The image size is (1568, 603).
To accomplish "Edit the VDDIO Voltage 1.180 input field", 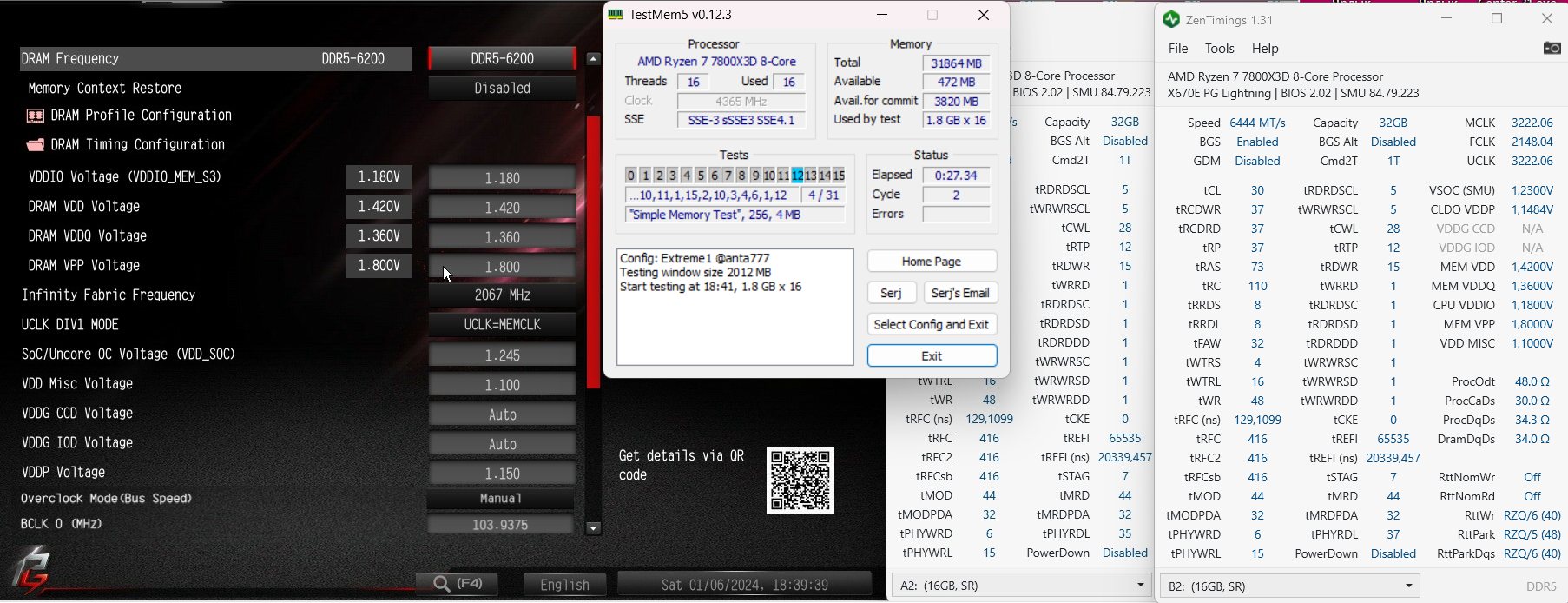I will pyautogui.click(x=503, y=178).
